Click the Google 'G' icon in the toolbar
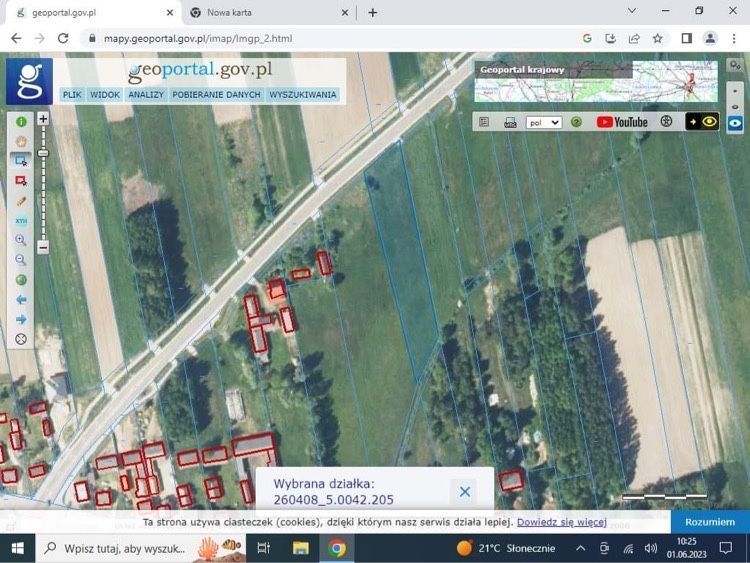Screen dimensions: 750x563 pos(587,38)
